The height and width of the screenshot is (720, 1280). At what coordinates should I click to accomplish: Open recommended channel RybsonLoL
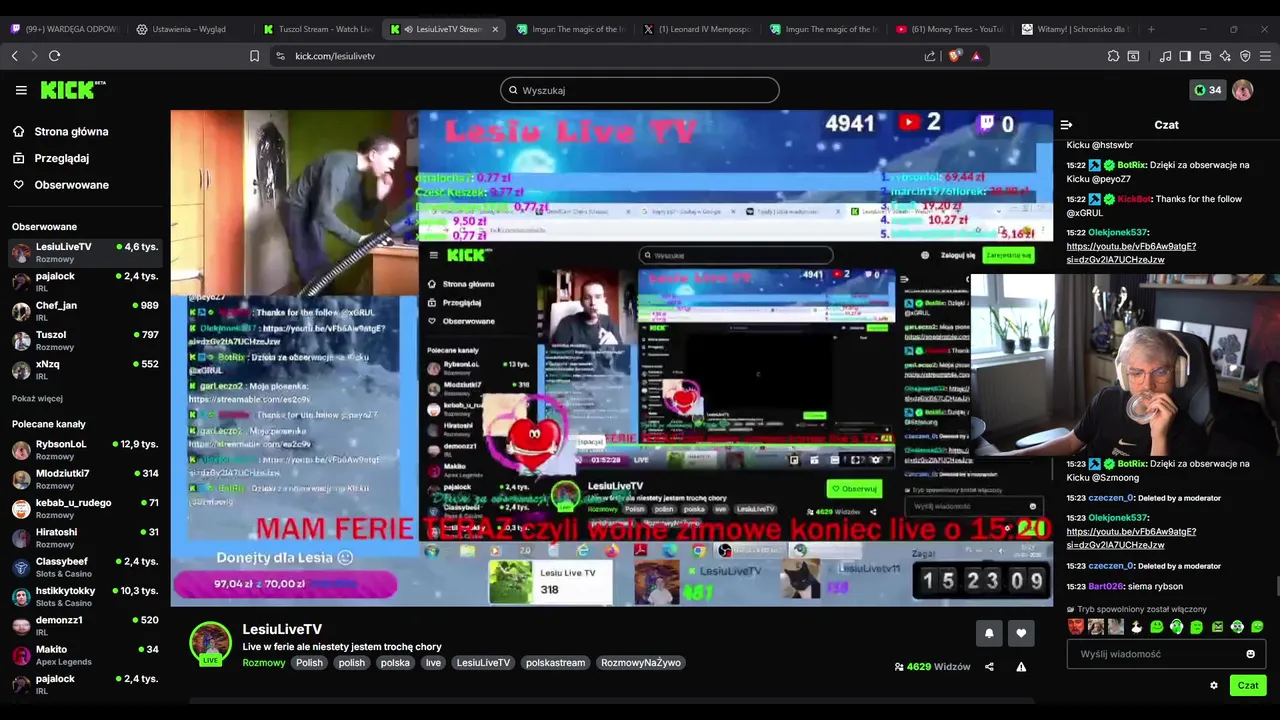[85, 450]
